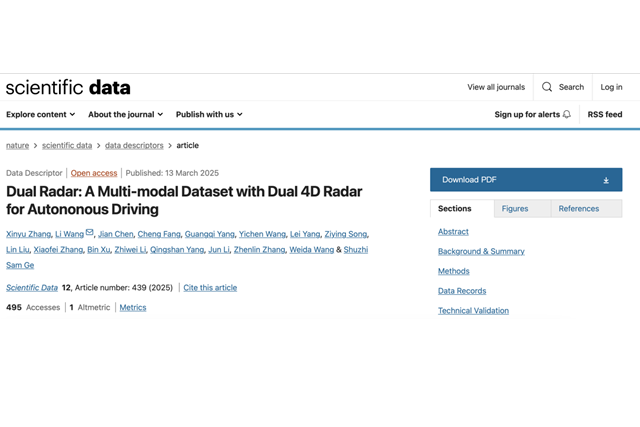The height and width of the screenshot is (427, 640).
Task: Click the download arrow icon
Action: point(606,180)
